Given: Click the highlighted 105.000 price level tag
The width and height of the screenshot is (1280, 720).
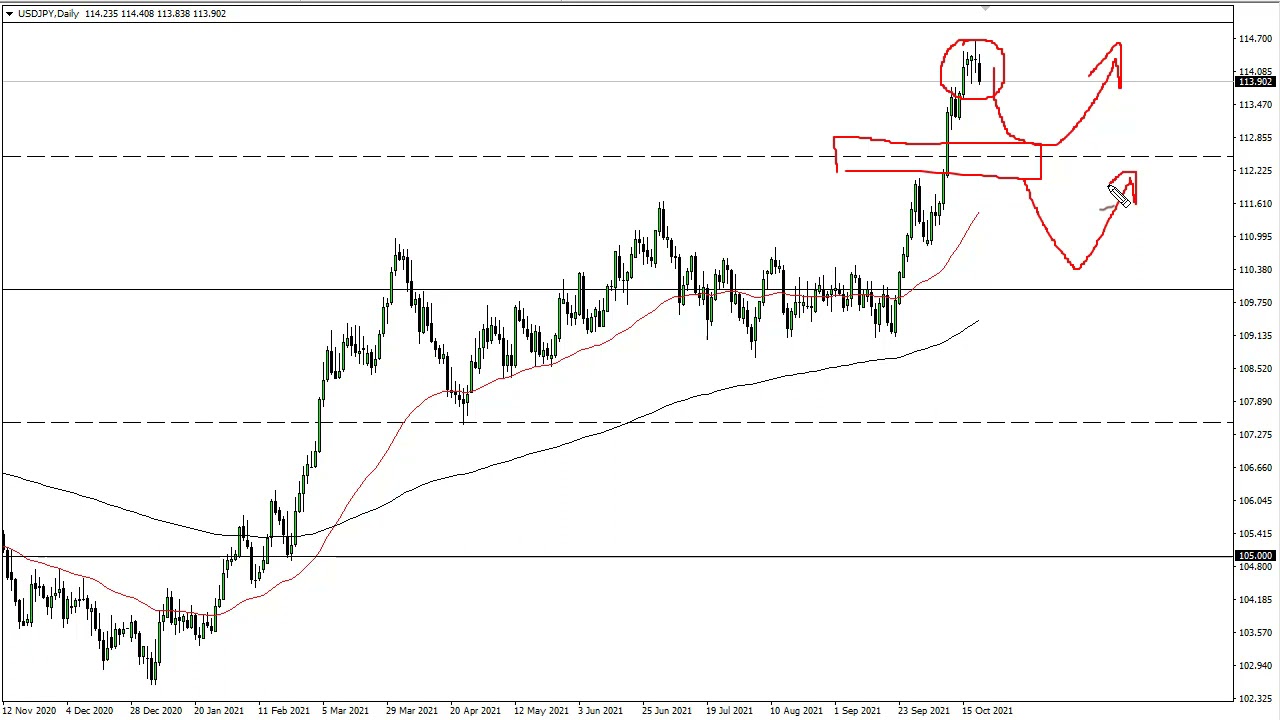Looking at the screenshot, I should point(1255,556).
